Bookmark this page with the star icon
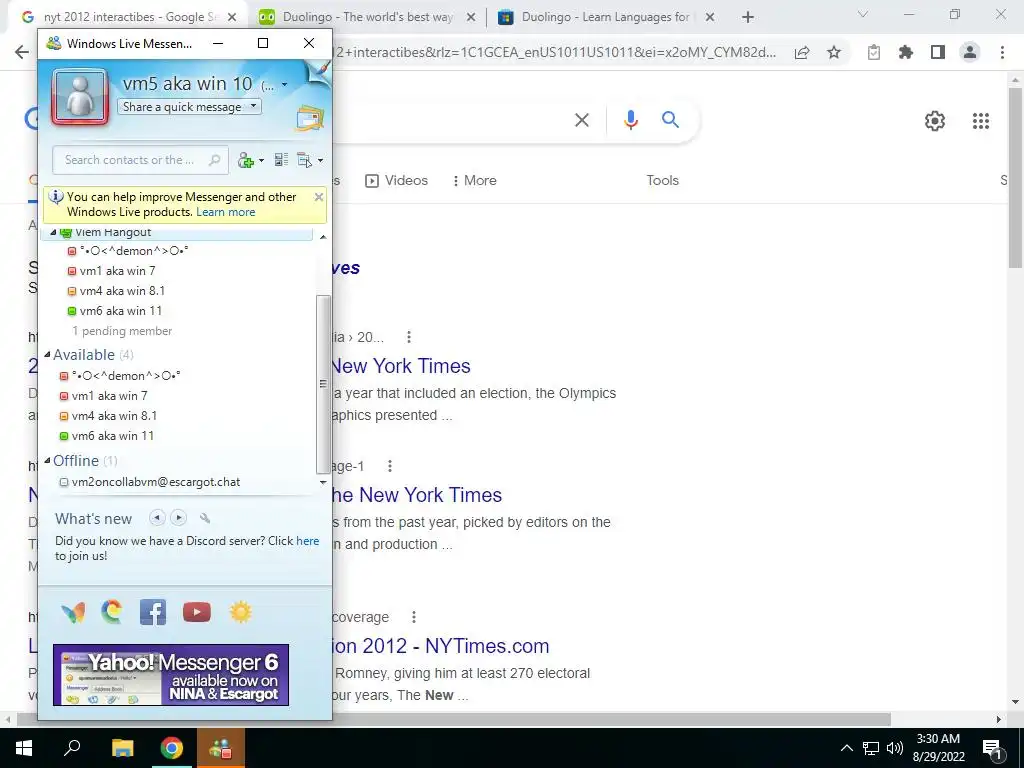 (x=834, y=52)
